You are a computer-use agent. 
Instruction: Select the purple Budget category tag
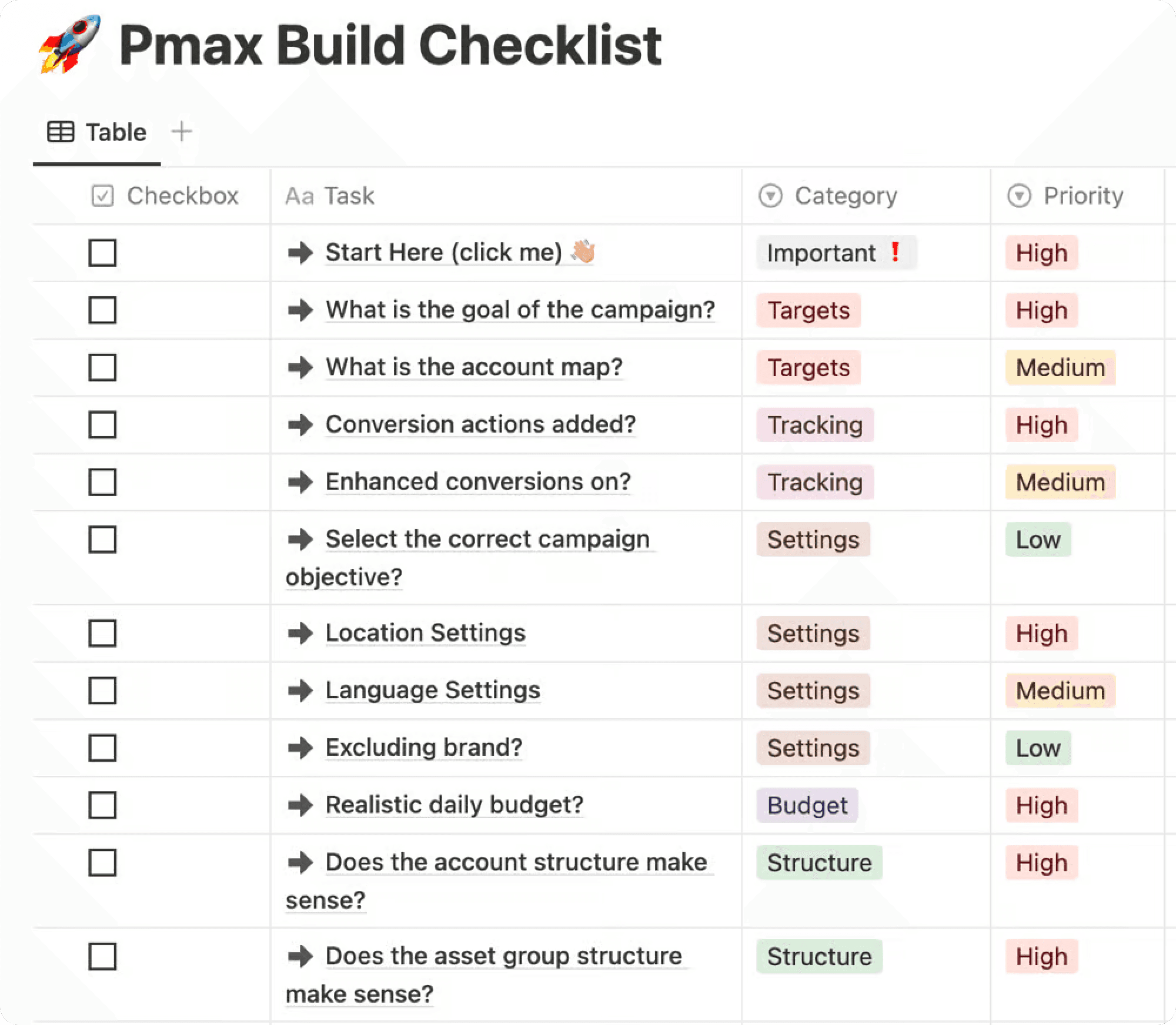point(807,805)
